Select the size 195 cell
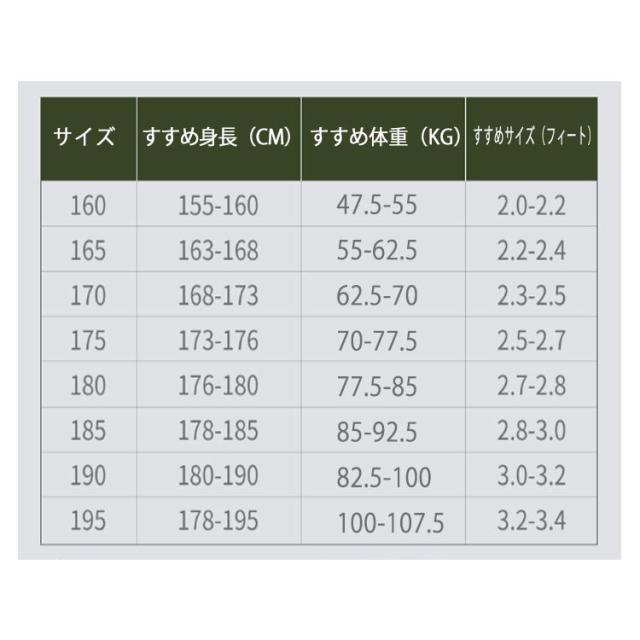 88,520
